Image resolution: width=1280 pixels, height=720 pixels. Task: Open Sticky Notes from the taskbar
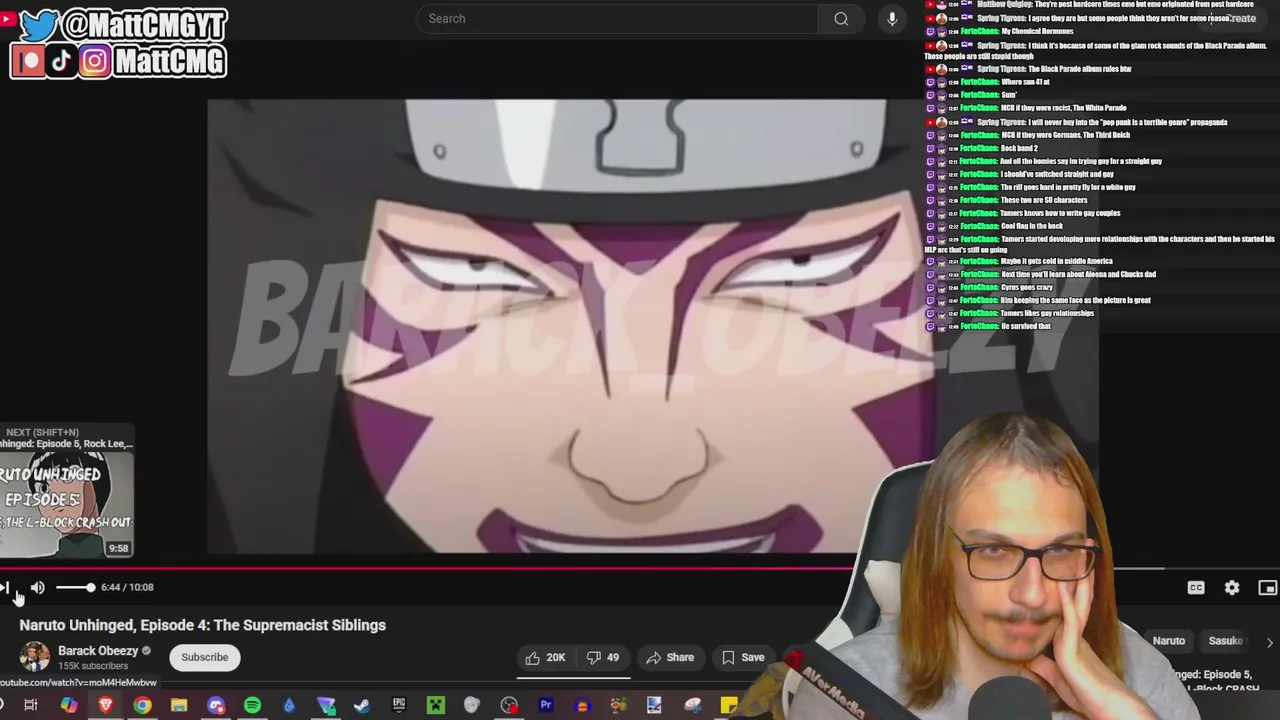pyautogui.click(x=729, y=705)
